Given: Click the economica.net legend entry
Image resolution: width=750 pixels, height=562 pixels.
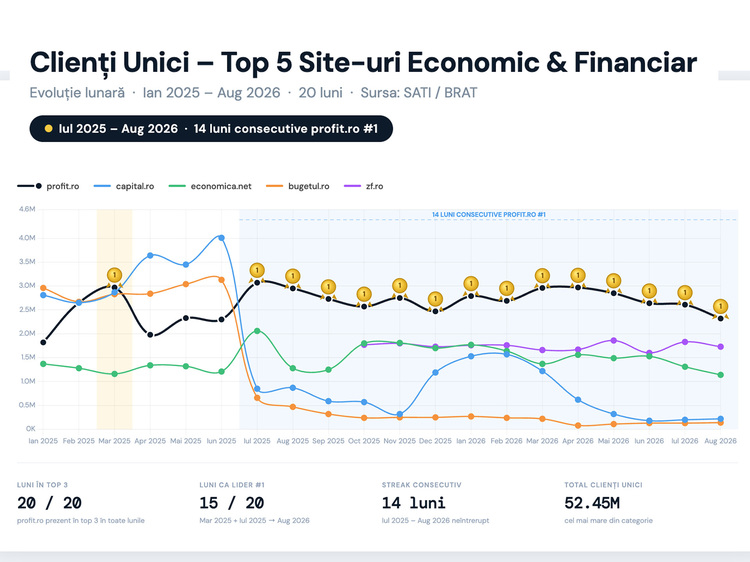Looking at the screenshot, I should pos(210,186).
